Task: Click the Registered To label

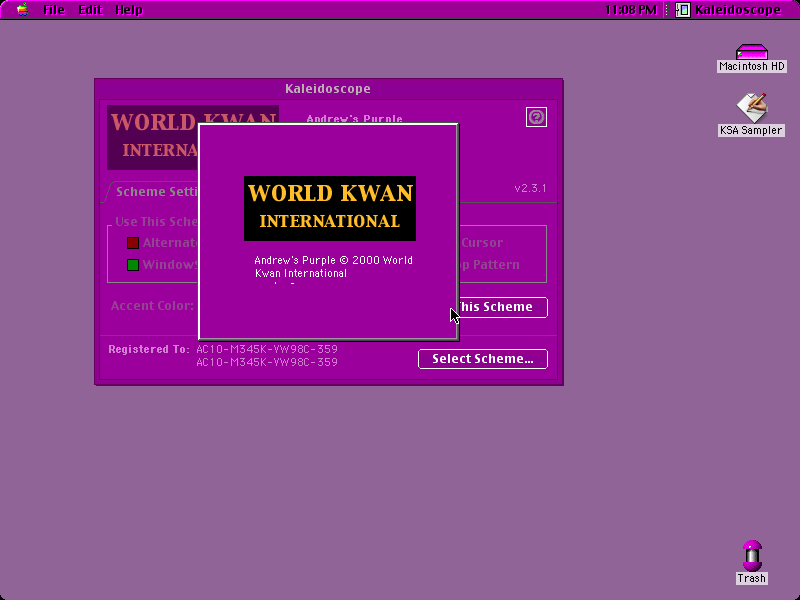Action: point(148,349)
